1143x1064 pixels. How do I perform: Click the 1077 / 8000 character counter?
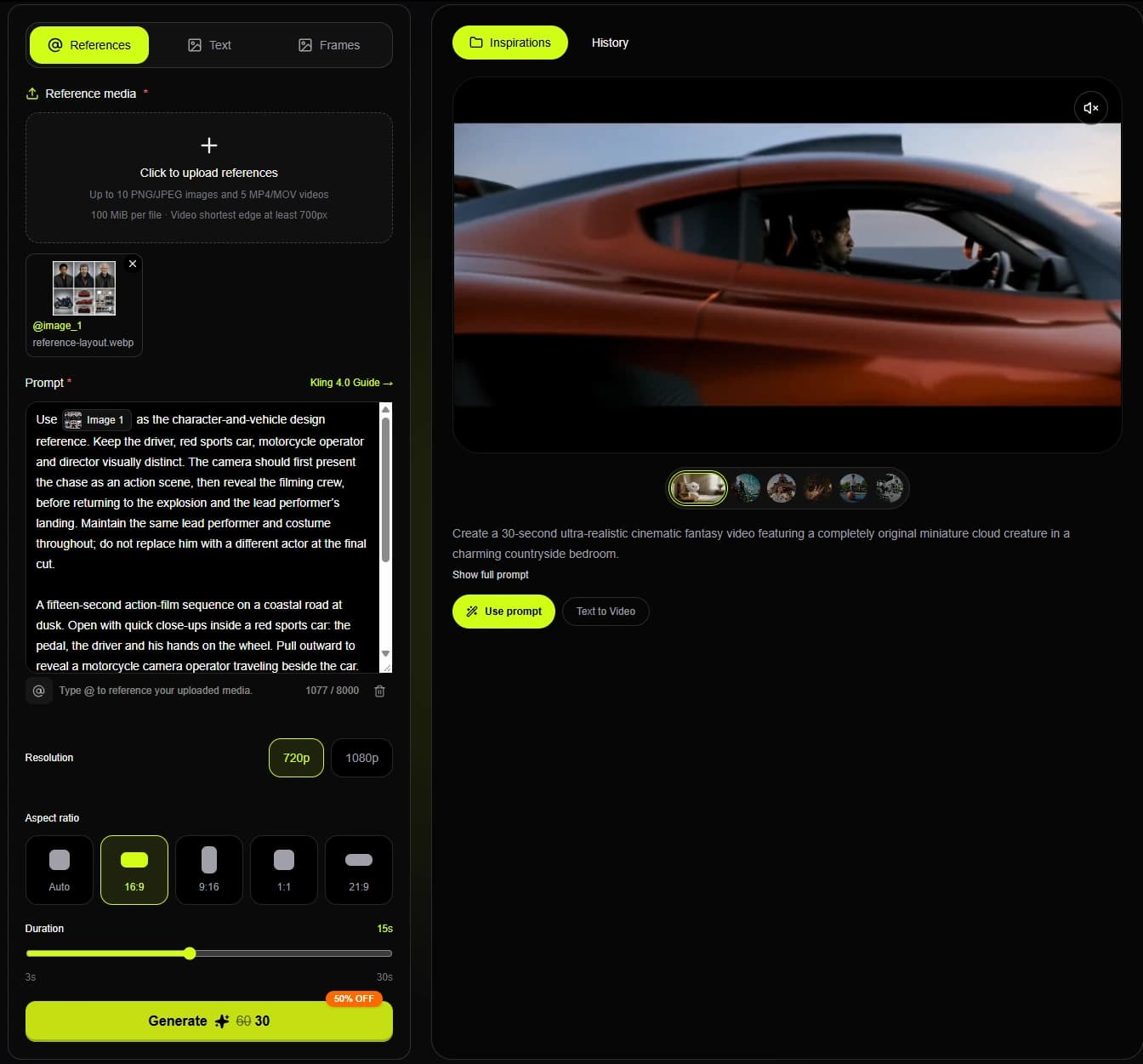[332, 691]
